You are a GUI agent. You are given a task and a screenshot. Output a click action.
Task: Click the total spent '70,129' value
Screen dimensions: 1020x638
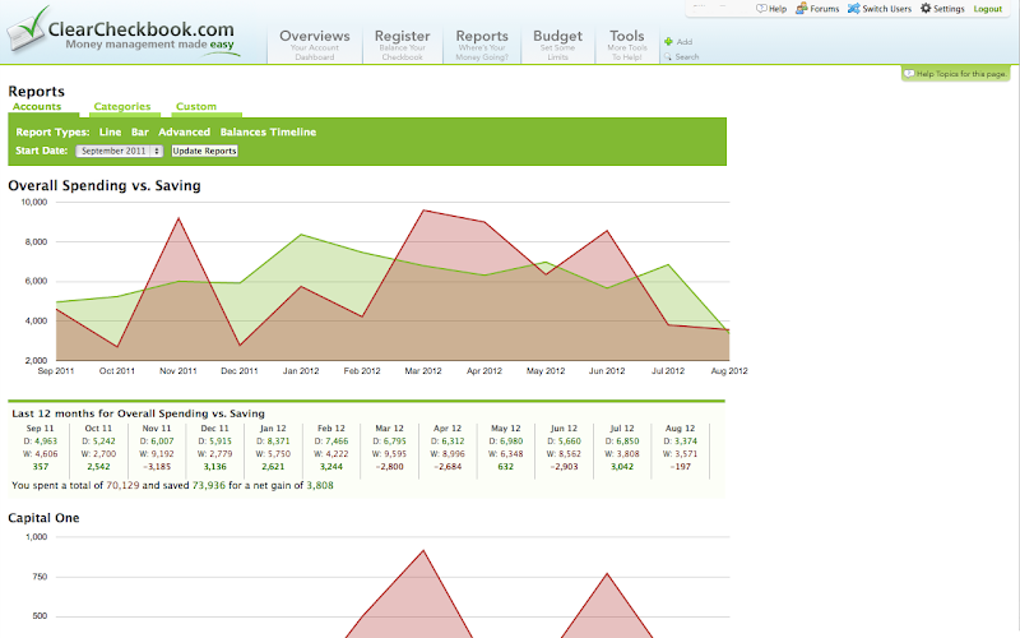coord(122,485)
